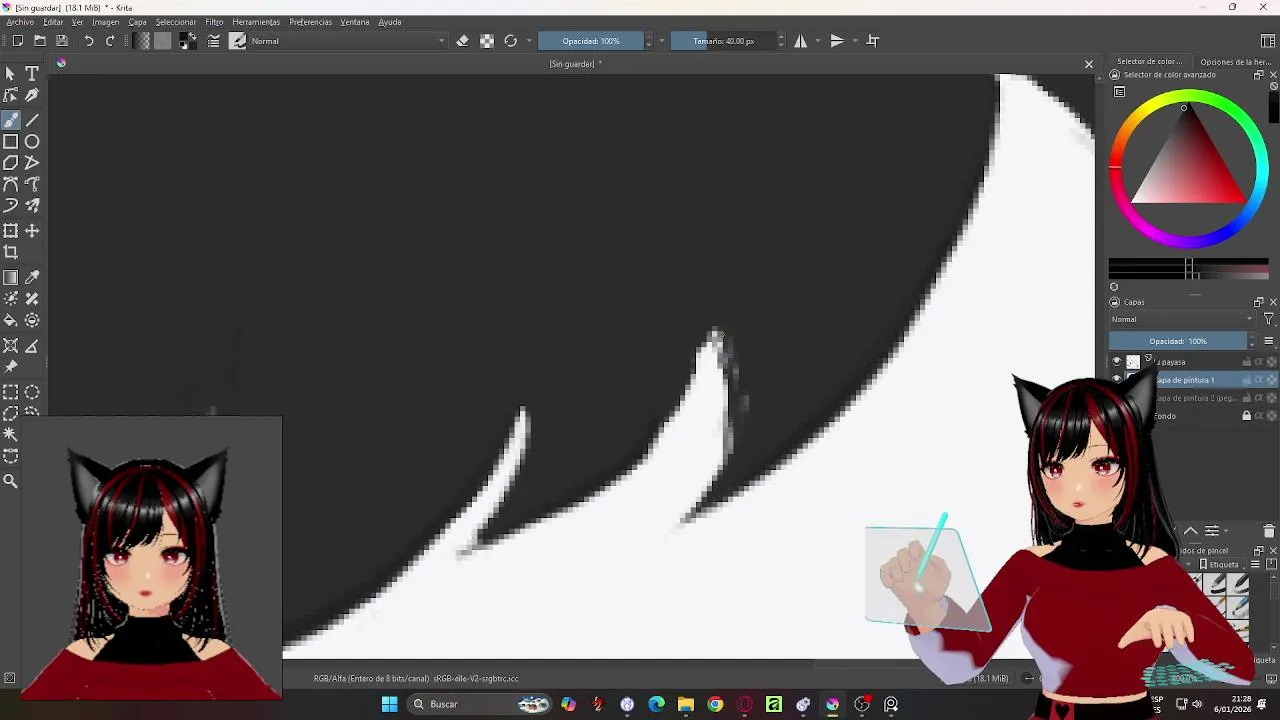Open layer filter funnel dropdown
1280x720 pixels.
click(1269, 319)
